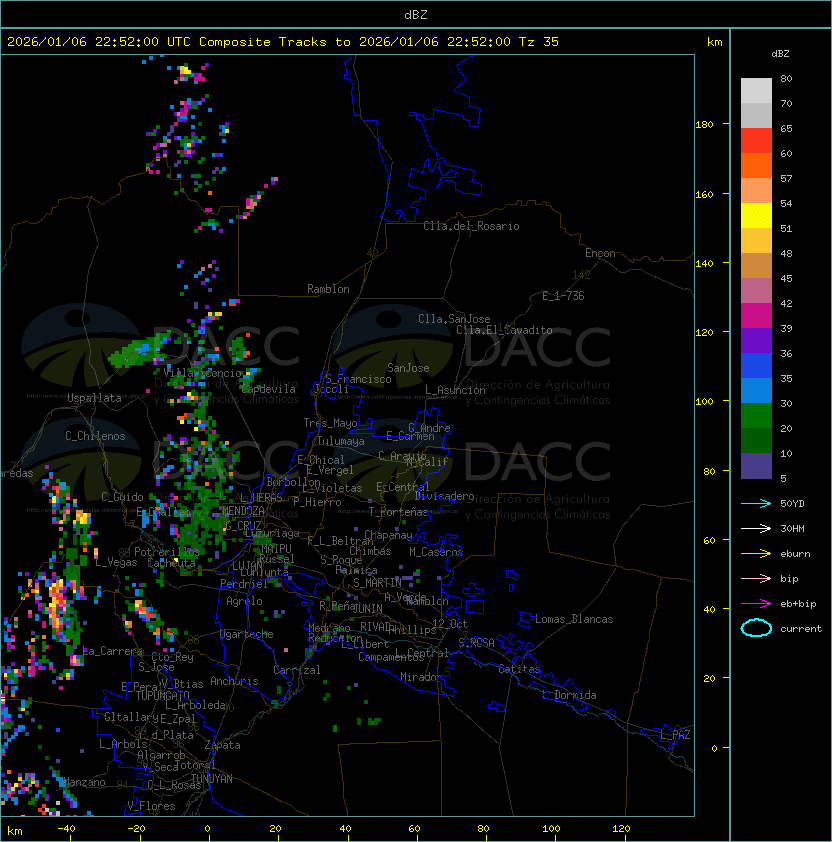832x842 pixels.
Task: Click the 'Ramblon' map label
Action: [x=328, y=289]
